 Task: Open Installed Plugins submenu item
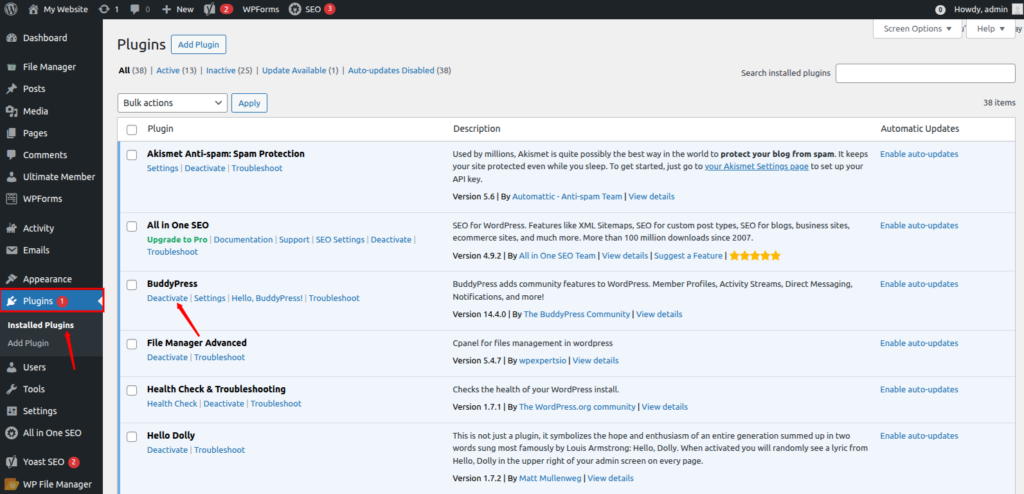pos(40,325)
